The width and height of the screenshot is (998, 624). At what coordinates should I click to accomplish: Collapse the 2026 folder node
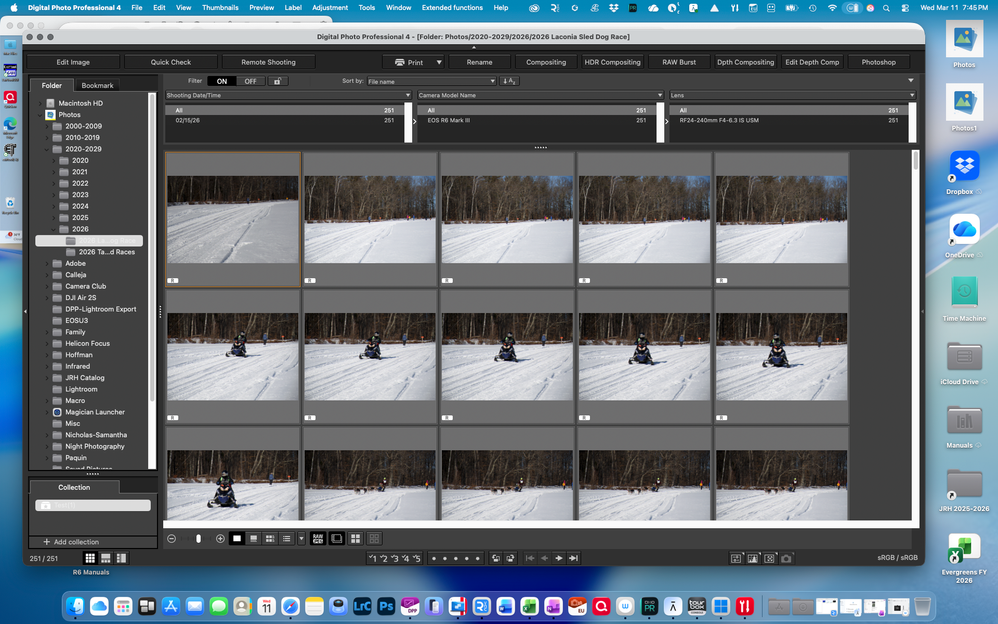(53, 229)
